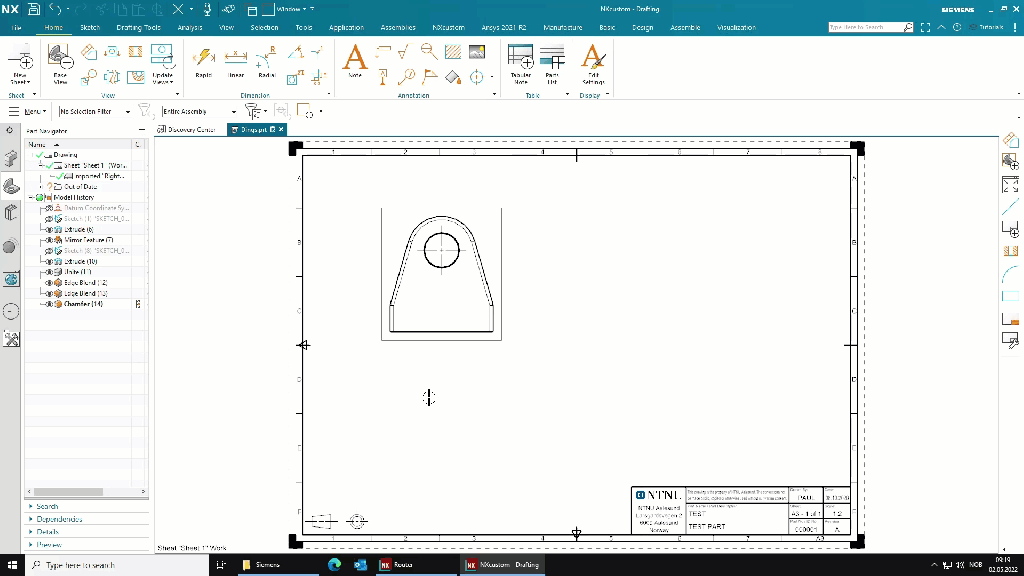The height and width of the screenshot is (576, 1024).
Task: Click the Rapid dimension tool
Action: 203,62
